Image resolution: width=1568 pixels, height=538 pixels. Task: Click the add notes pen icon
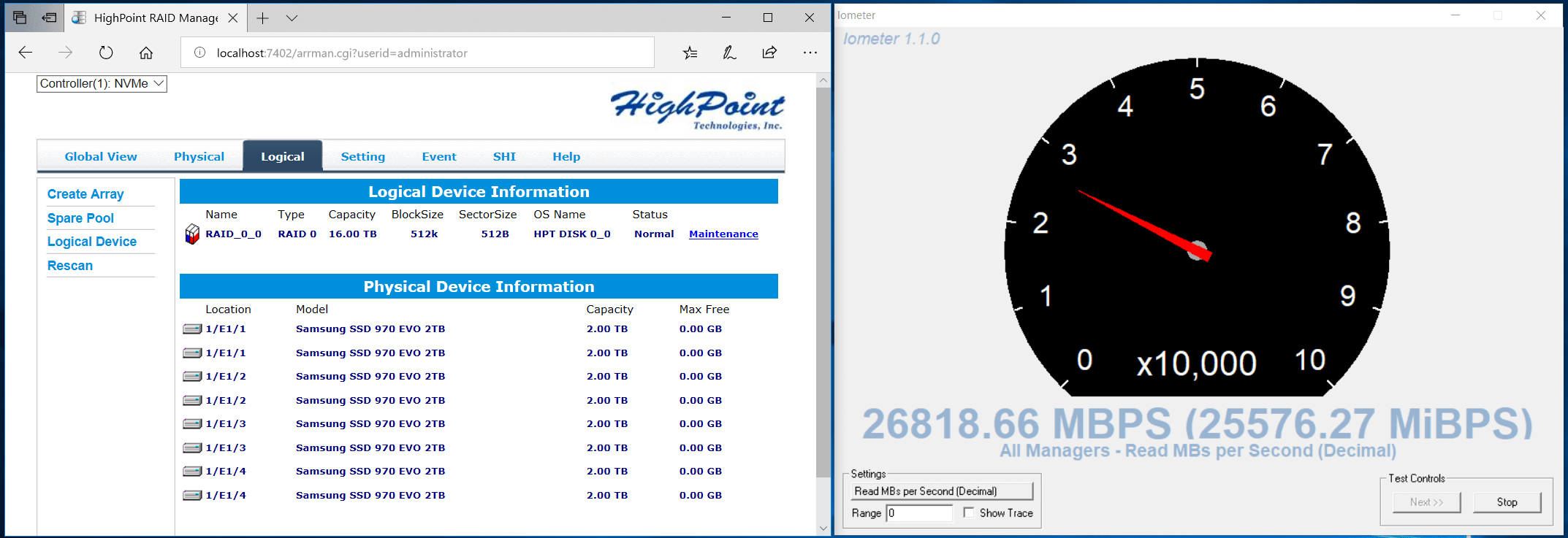click(729, 53)
